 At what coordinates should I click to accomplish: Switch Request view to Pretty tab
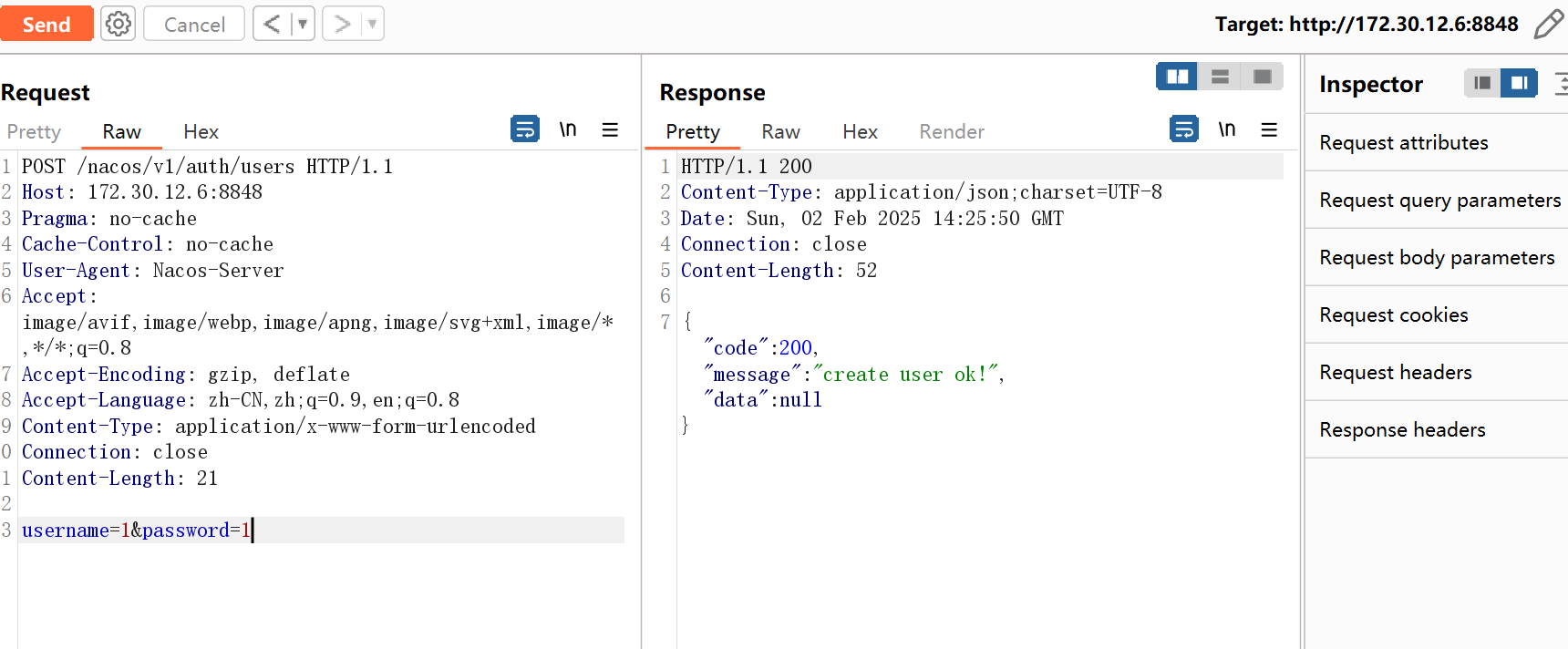coord(34,131)
